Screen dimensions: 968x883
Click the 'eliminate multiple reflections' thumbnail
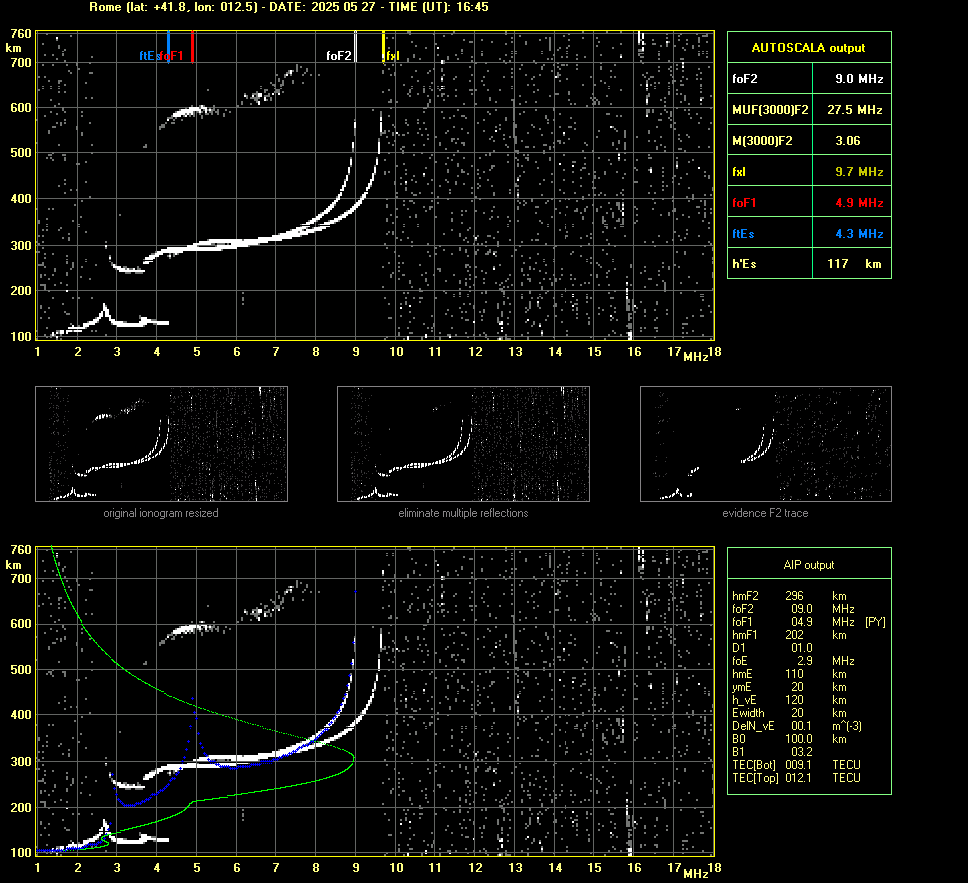pyautogui.click(x=463, y=444)
